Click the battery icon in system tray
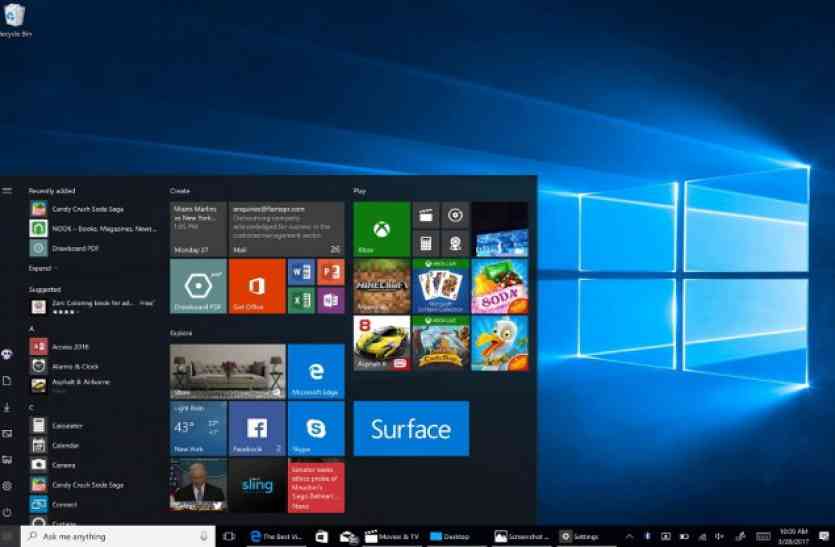835x547 pixels. coord(684,536)
